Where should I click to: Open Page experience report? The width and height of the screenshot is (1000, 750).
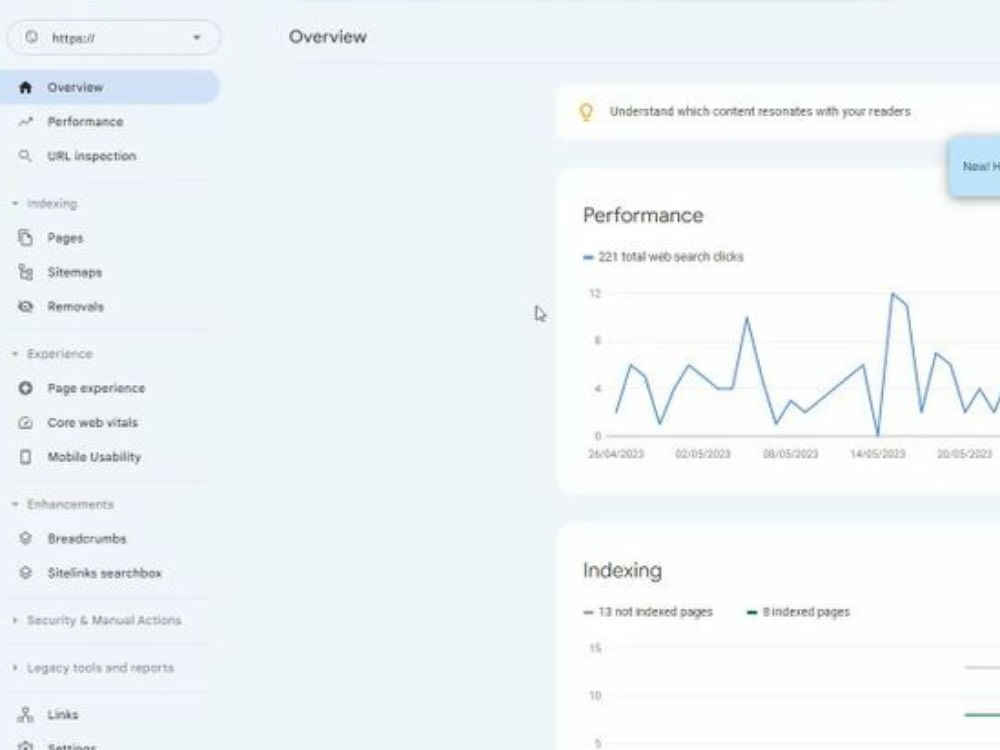pos(110,388)
